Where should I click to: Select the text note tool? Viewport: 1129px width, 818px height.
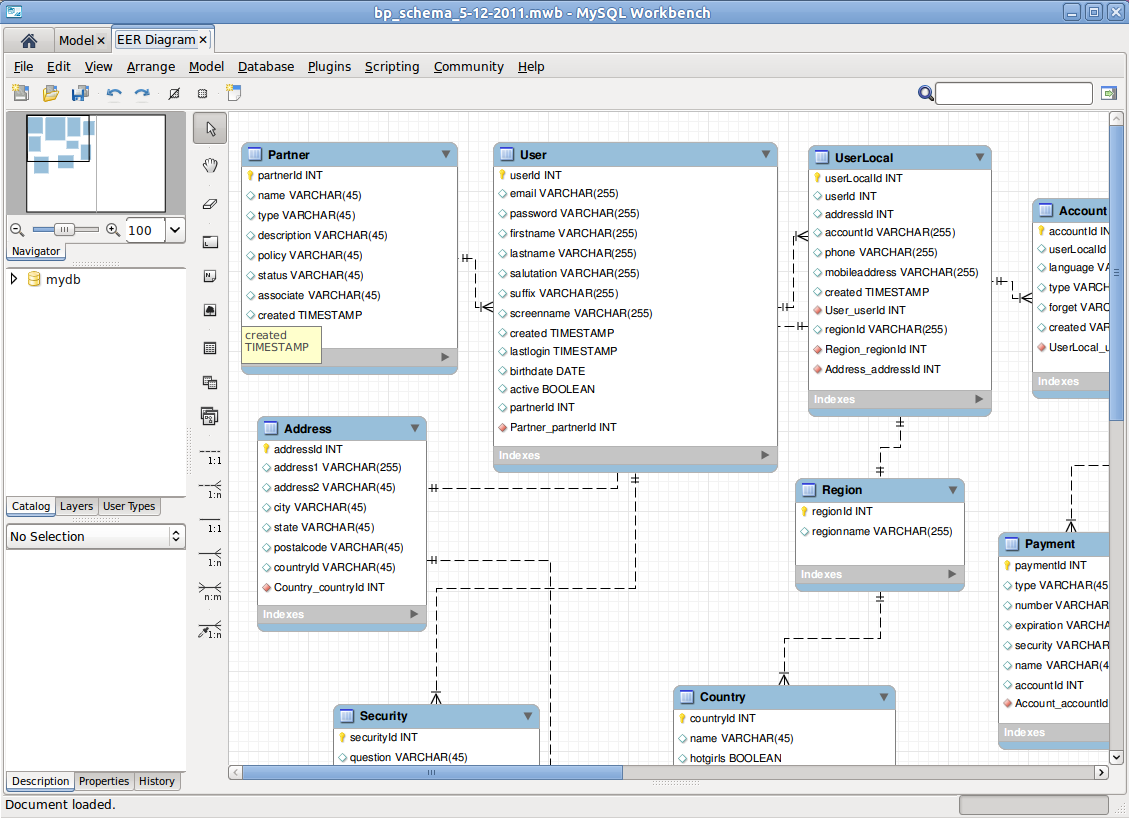point(210,277)
